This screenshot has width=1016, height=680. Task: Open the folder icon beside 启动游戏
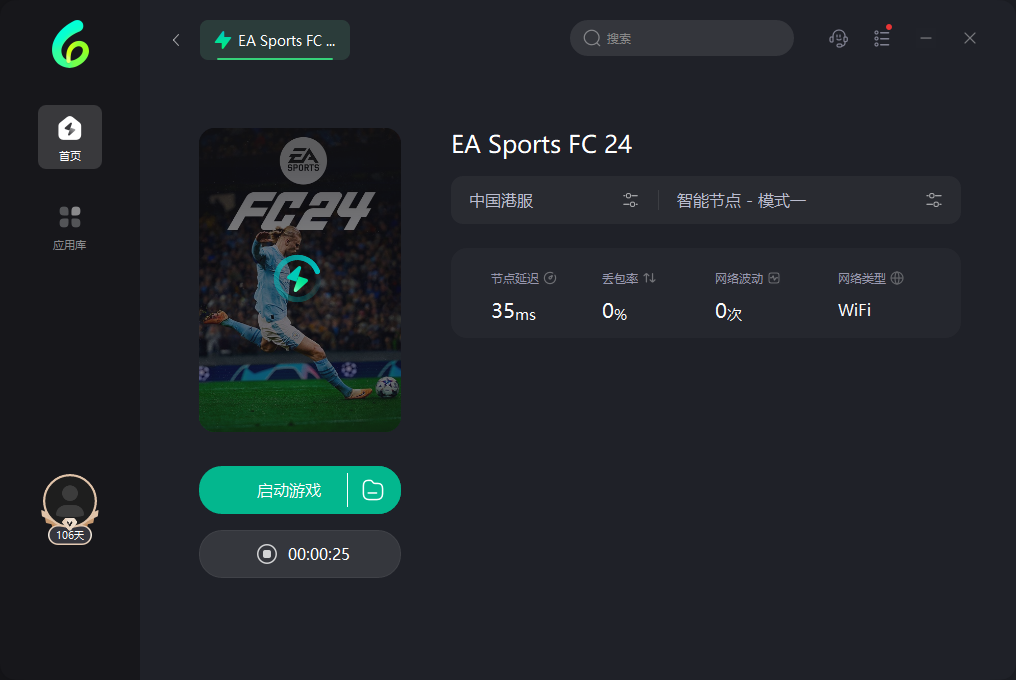pos(373,490)
